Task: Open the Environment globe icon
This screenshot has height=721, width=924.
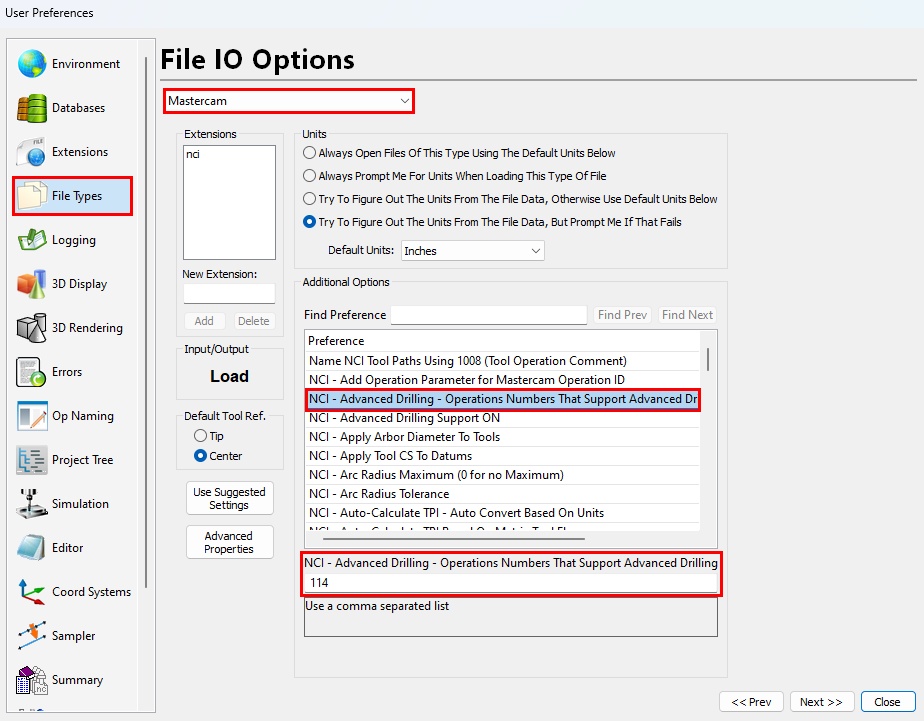Action: tap(32, 64)
